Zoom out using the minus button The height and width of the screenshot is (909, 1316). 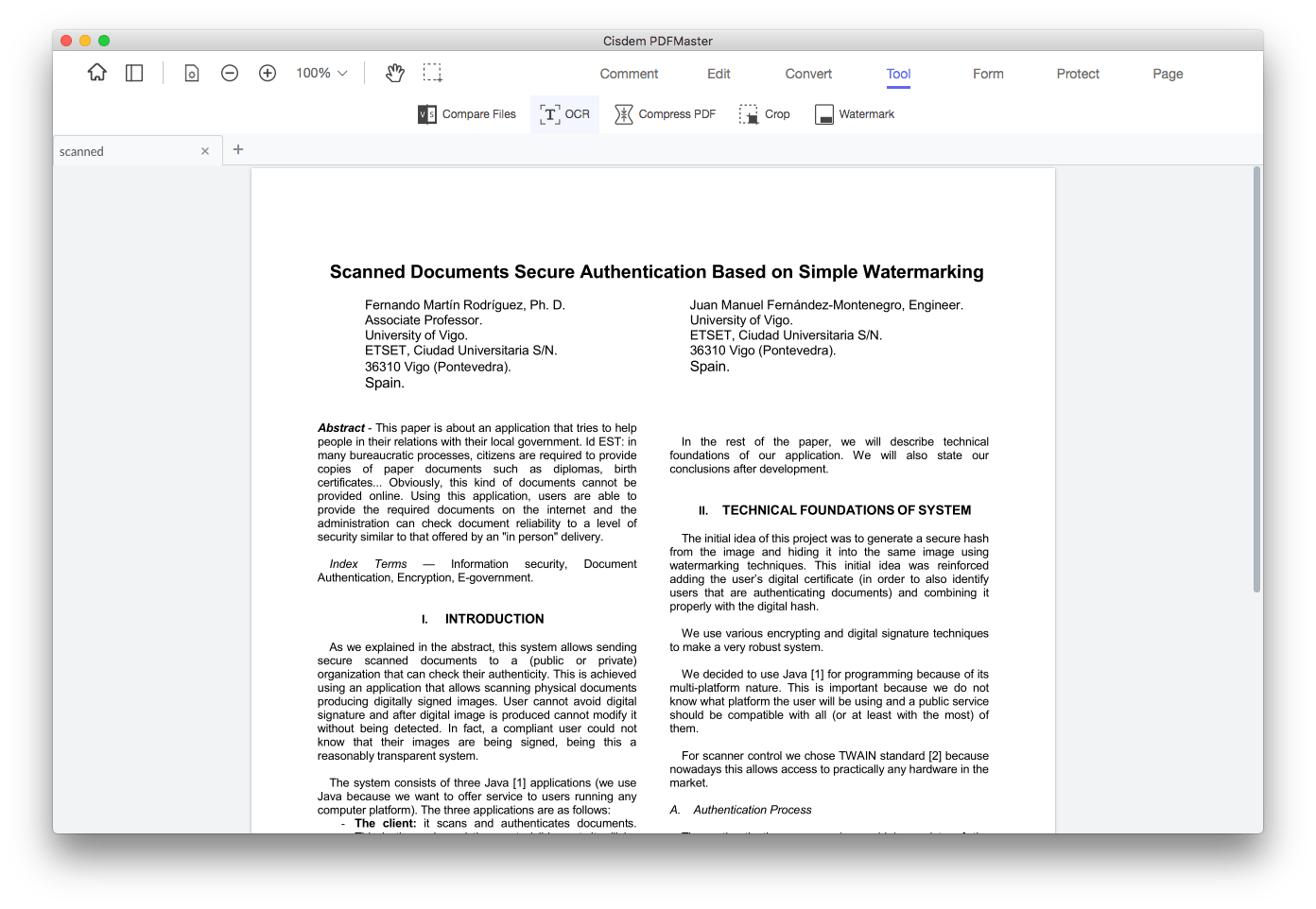230,72
